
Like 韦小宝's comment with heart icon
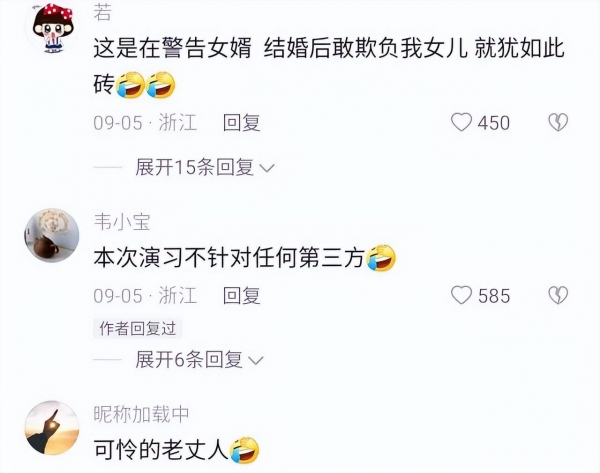[x=461, y=295]
